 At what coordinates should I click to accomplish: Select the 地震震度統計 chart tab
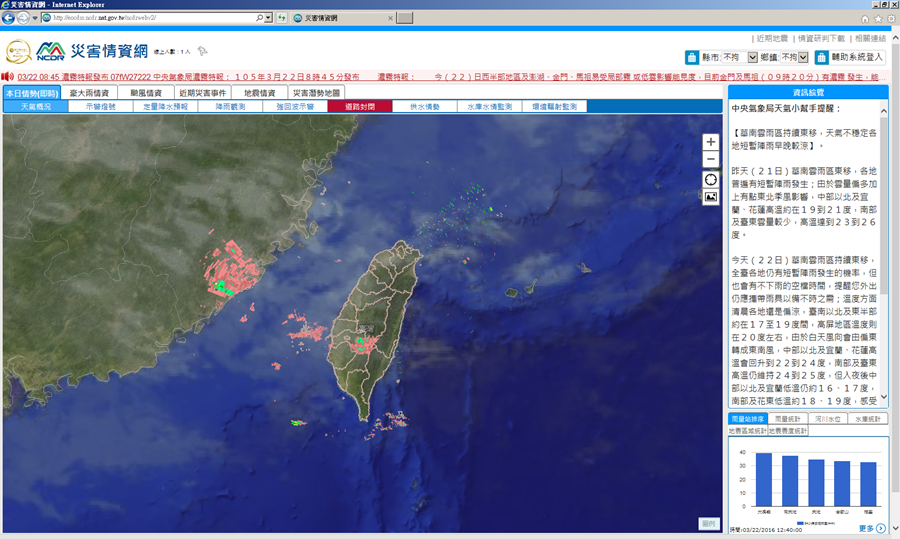click(x=788, y=431)
